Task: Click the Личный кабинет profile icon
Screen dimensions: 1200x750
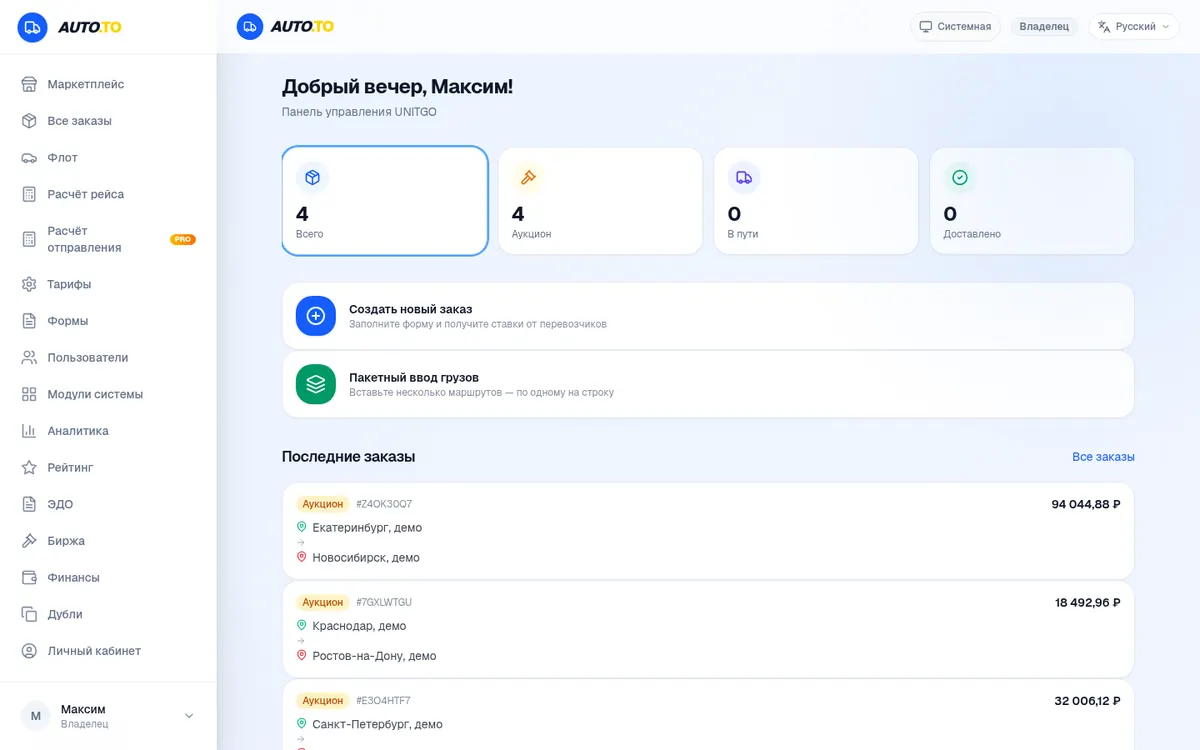Action: pos(29,651)
